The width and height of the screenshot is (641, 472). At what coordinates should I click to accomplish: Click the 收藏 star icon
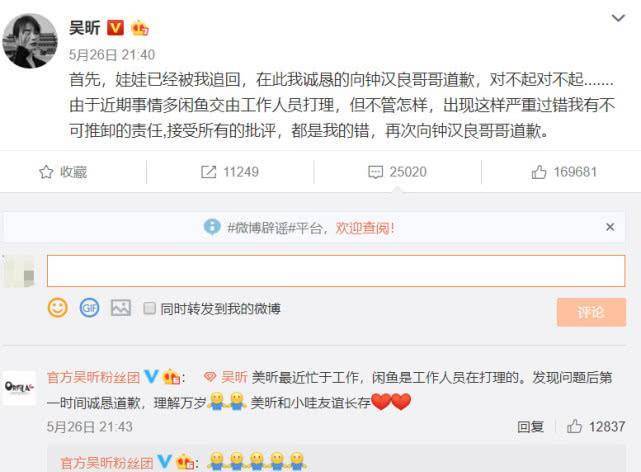tap(46, 172)
